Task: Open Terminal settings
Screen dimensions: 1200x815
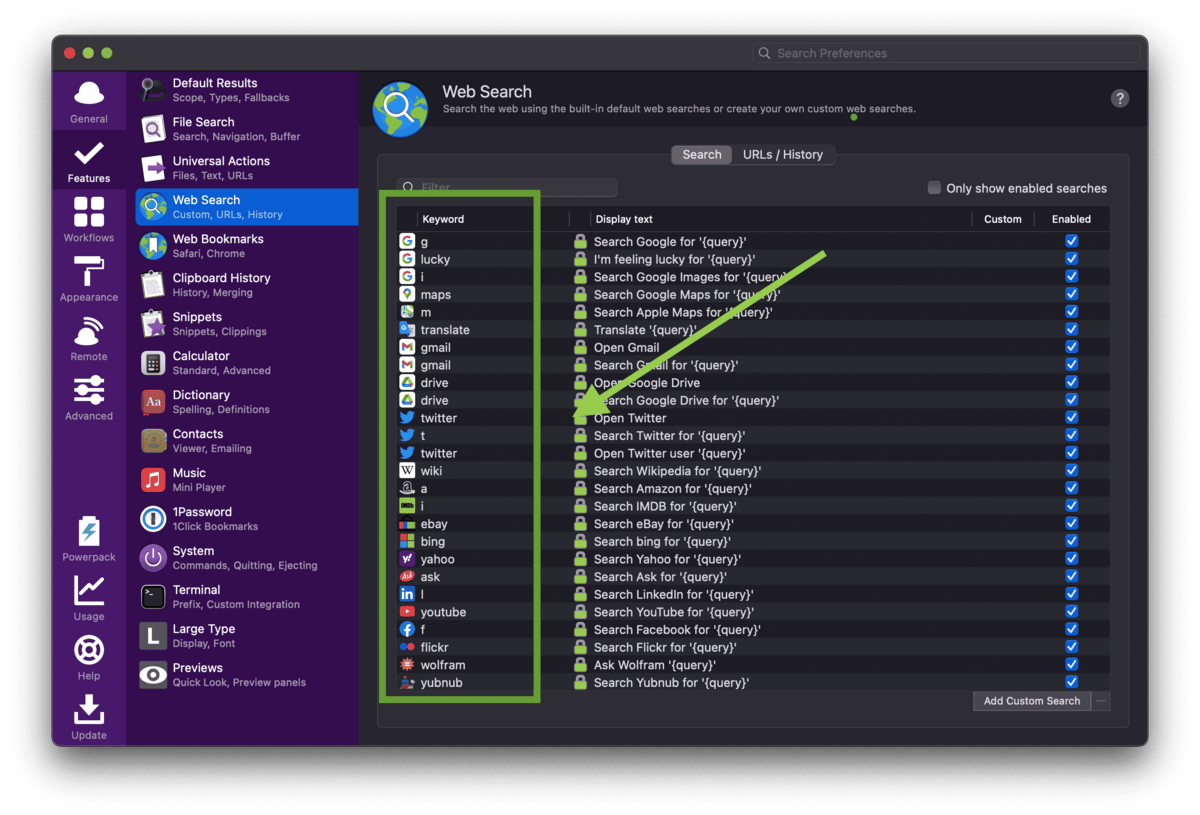Action: tap(247, 597)
